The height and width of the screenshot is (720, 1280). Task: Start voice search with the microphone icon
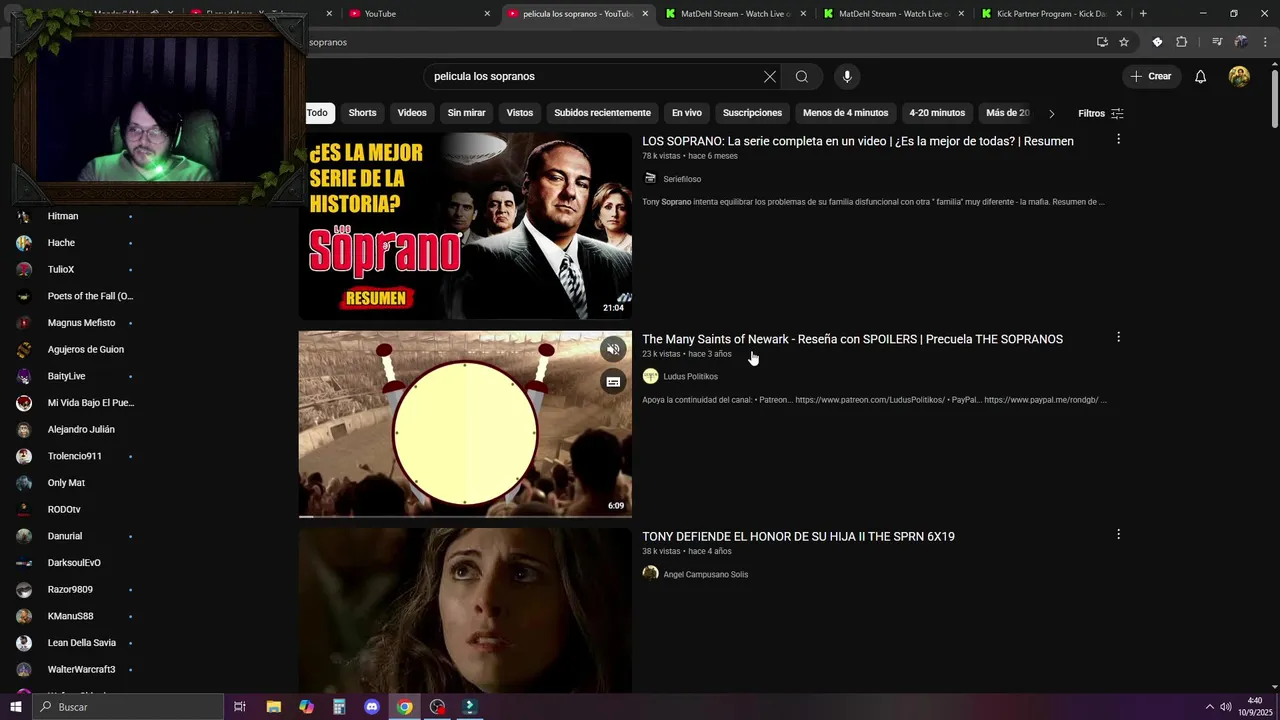coord(847,77)
